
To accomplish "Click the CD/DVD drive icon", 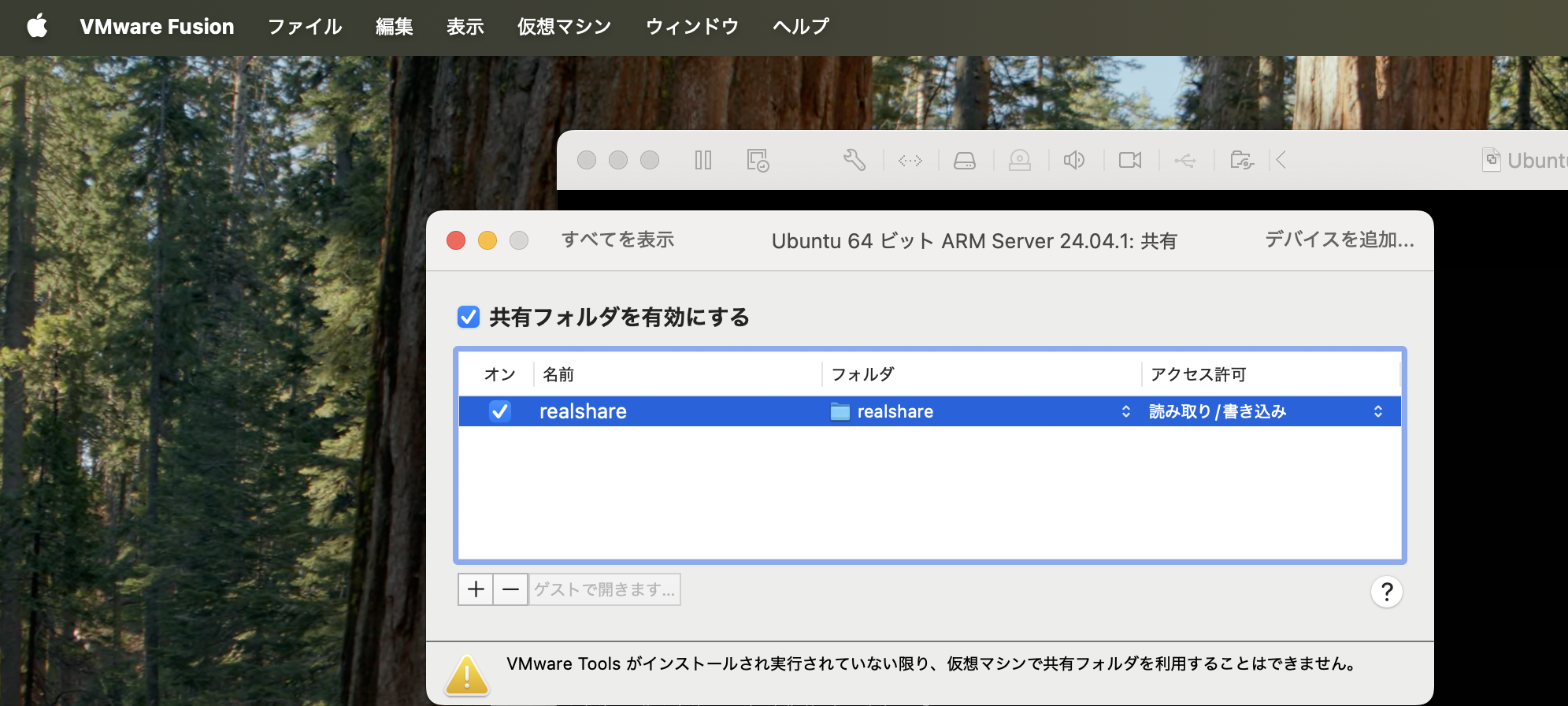I will click(1020, 161).
